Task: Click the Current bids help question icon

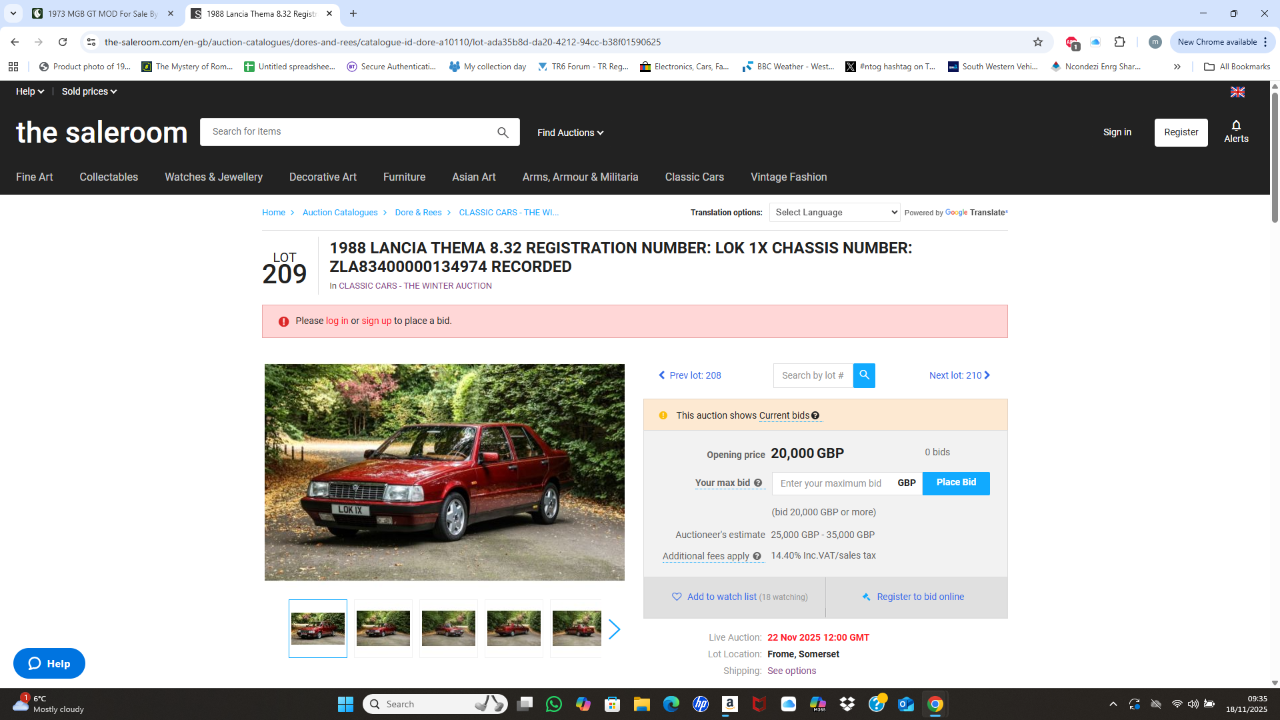Action: click(x=815, y=416)
